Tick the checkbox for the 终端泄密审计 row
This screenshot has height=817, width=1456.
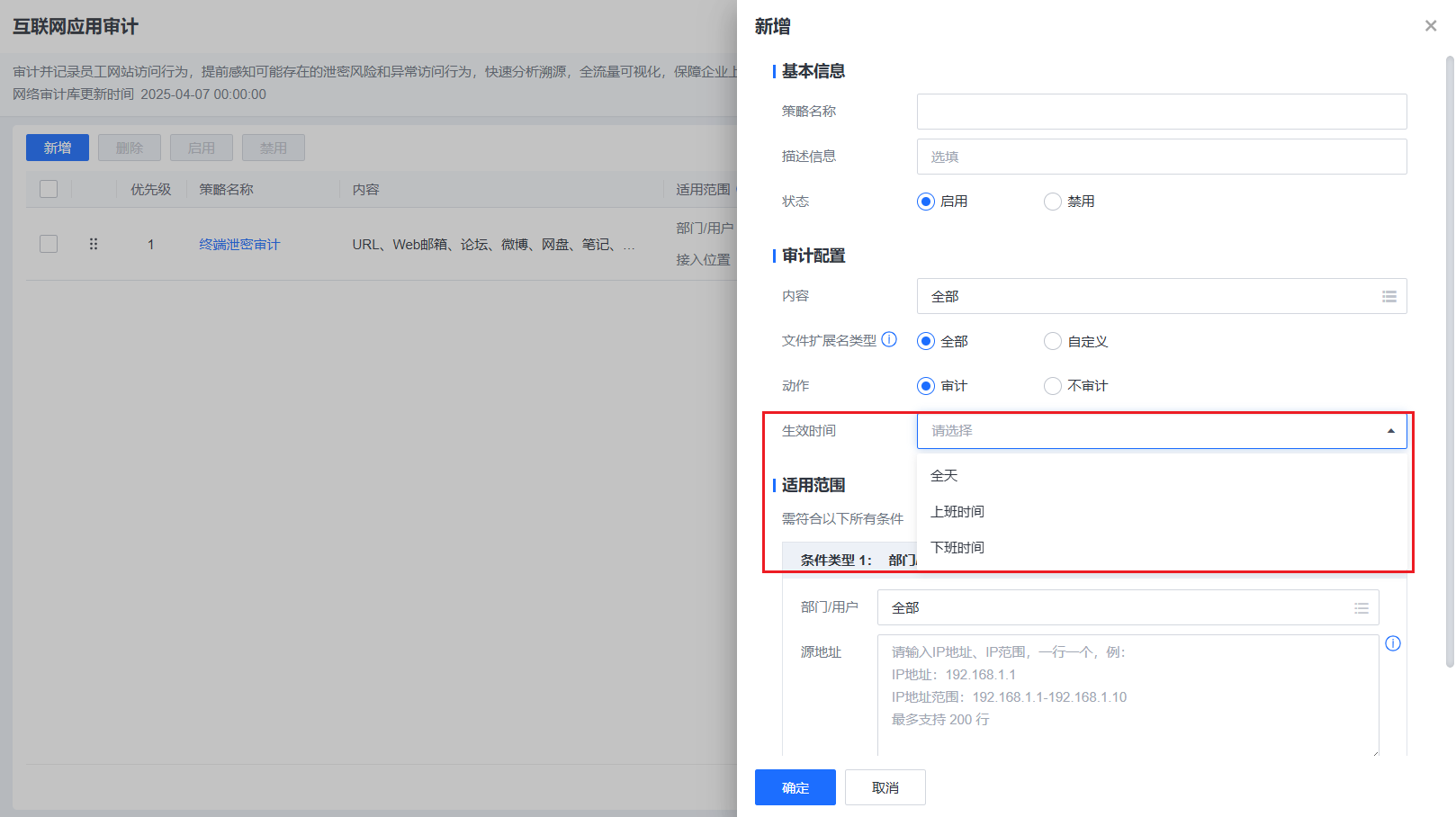pos(49,244)
